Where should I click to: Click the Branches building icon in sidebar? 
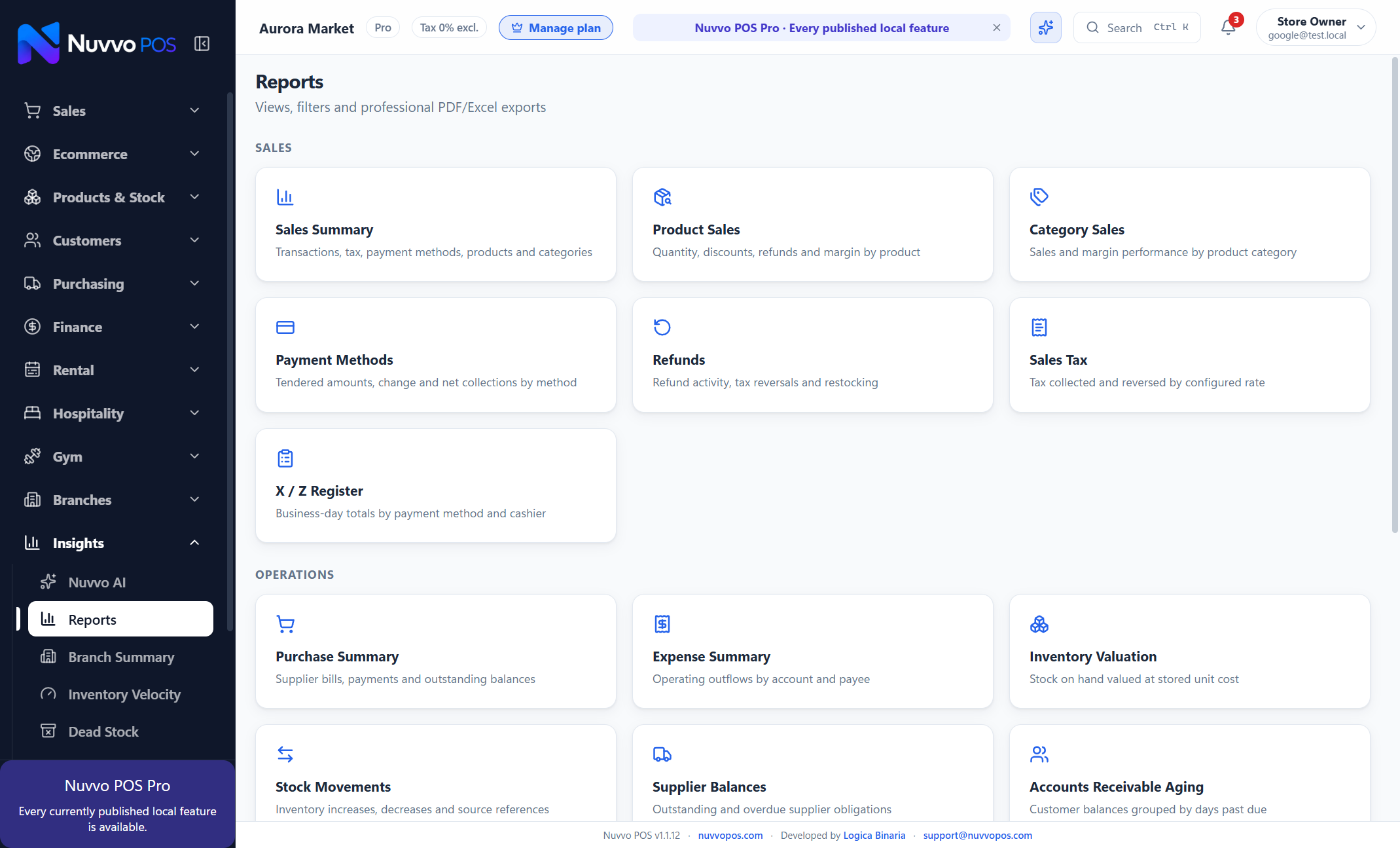(x=32, y=500)
